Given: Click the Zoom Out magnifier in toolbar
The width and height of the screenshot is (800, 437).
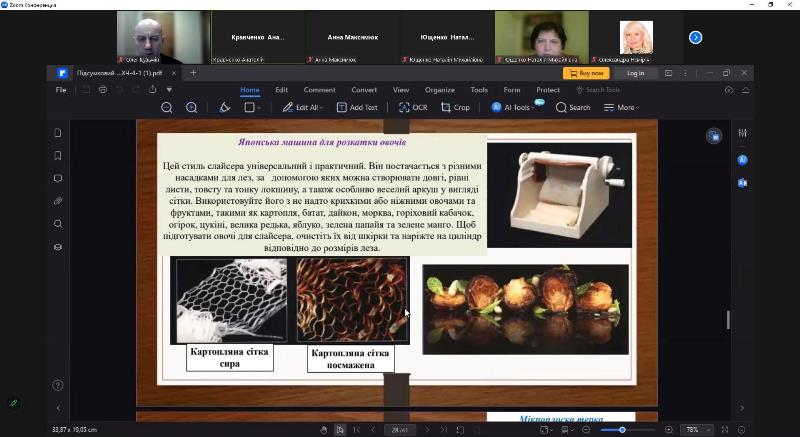Looking at the screenshot, I should [x=166, y=108].
